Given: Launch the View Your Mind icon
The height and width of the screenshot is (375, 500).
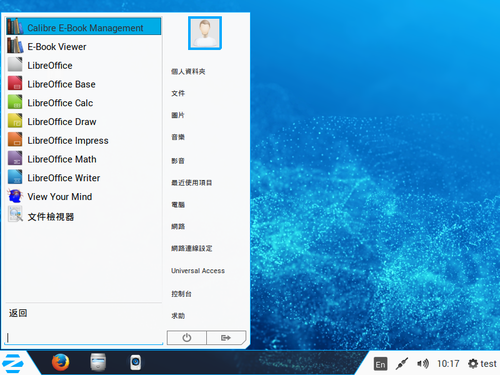Looking at the screenshot, I should point(15,196).
